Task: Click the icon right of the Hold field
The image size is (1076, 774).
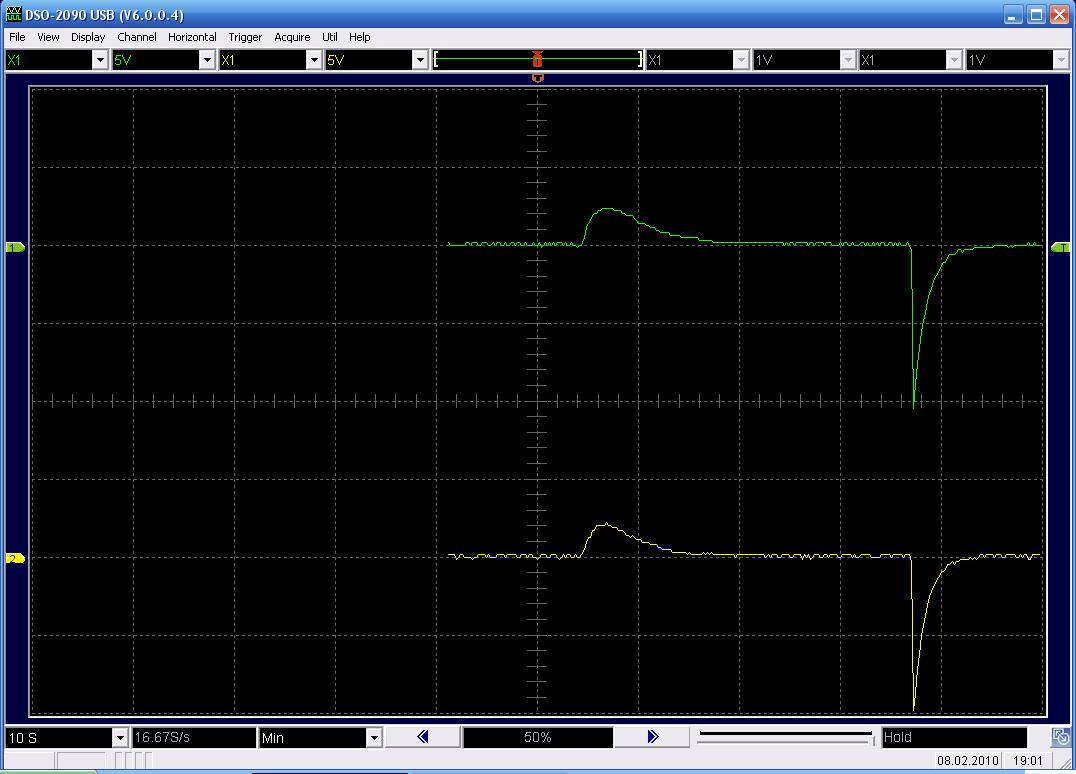Action: (1060, 738)
